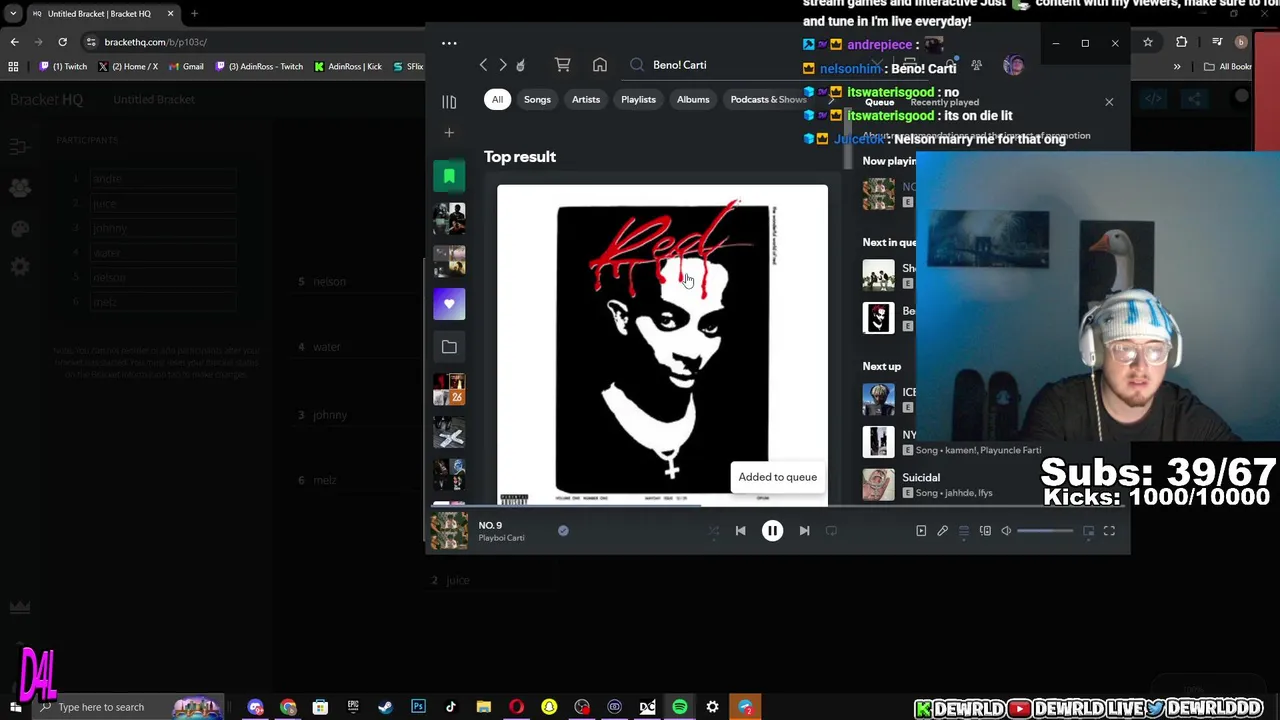Open Whole Lotta Red top result cover
Viewport: 1280px width, 720px height.
[x=662, y=345]
